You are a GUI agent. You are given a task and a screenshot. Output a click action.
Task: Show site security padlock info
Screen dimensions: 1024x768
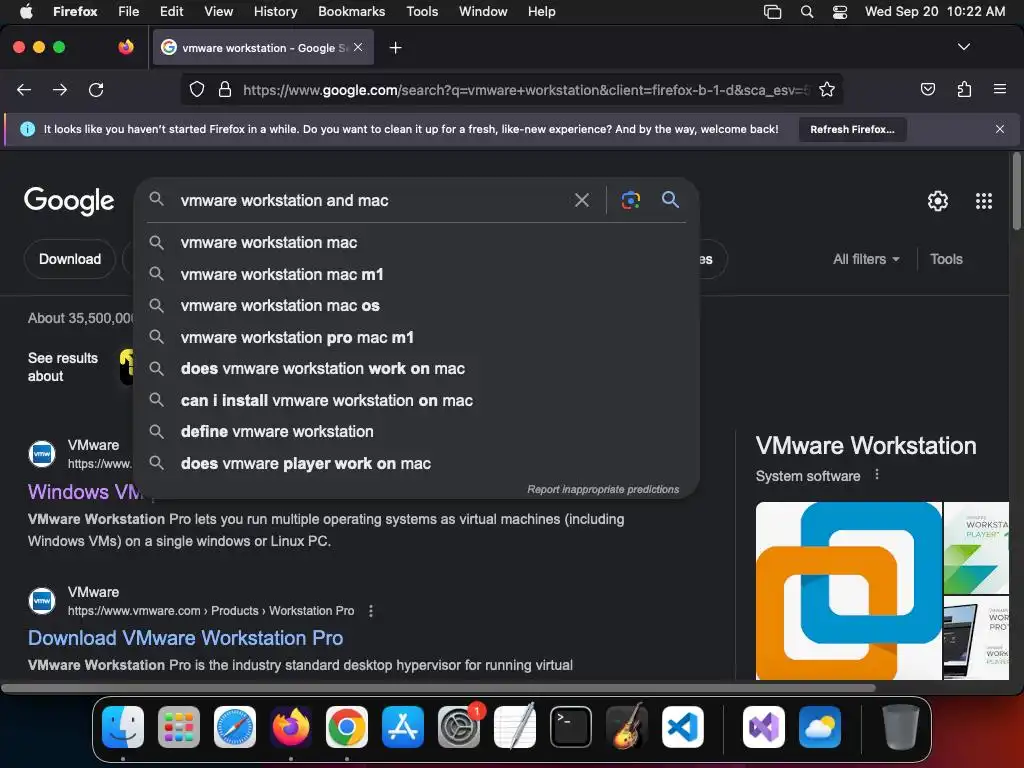point(225,89)
